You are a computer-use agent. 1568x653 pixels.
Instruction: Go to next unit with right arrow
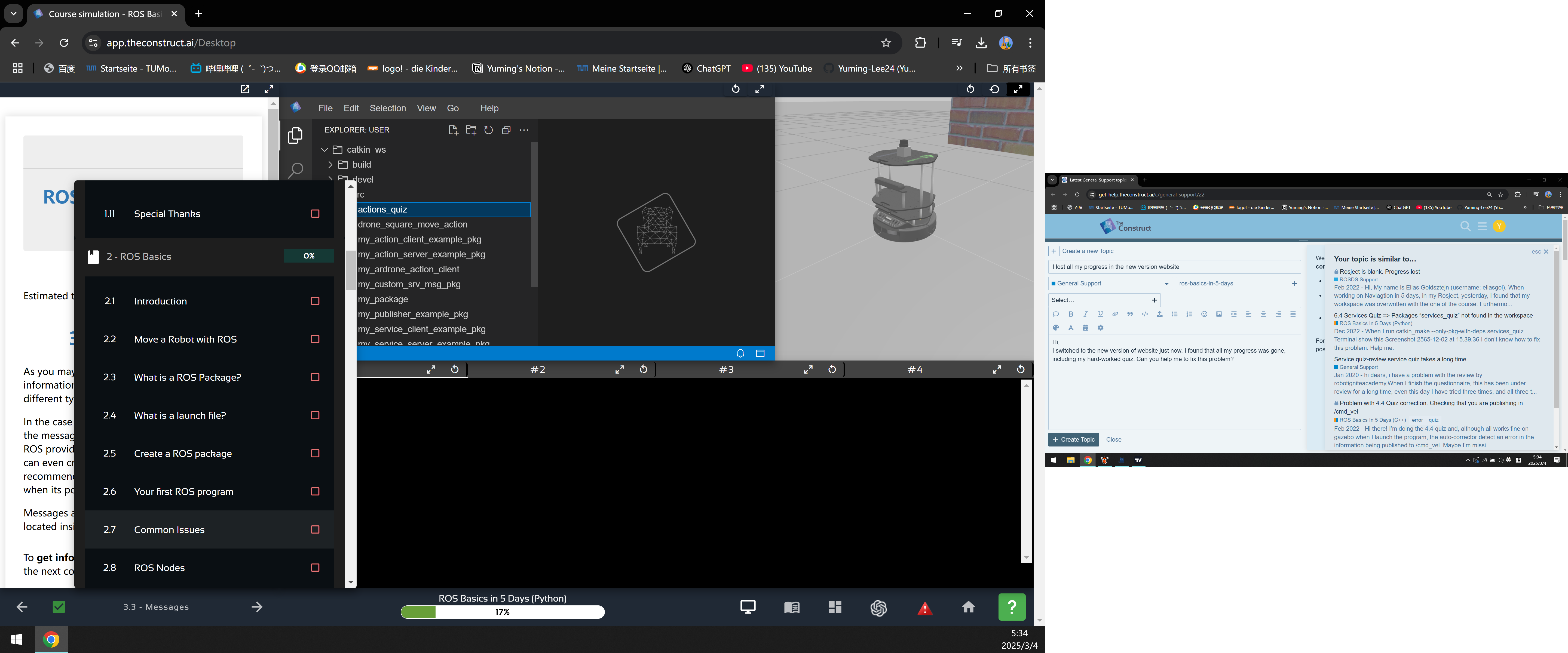click(257, 607)
